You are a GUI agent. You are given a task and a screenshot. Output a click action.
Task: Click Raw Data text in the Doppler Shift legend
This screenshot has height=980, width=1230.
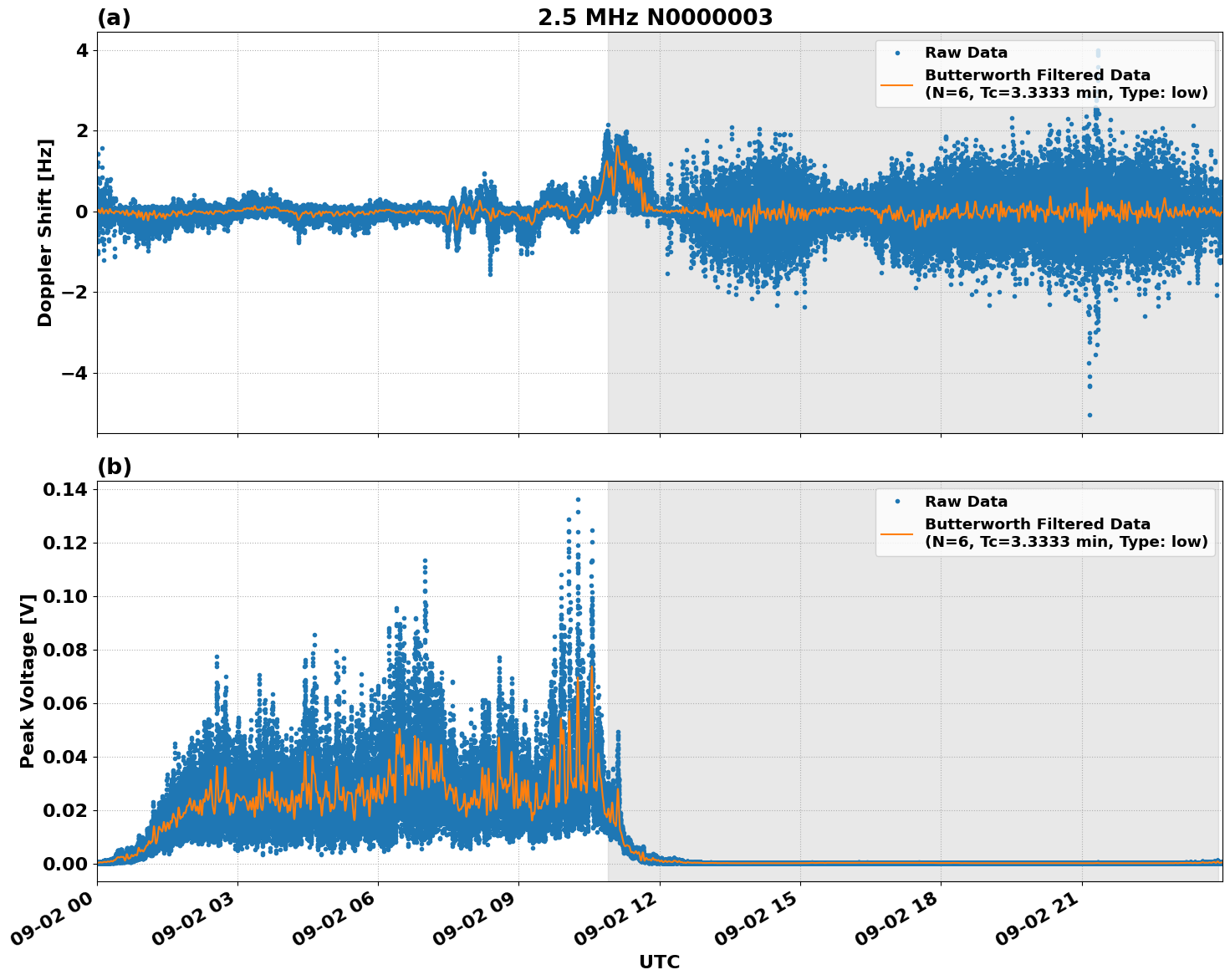[x=966, y=53]
